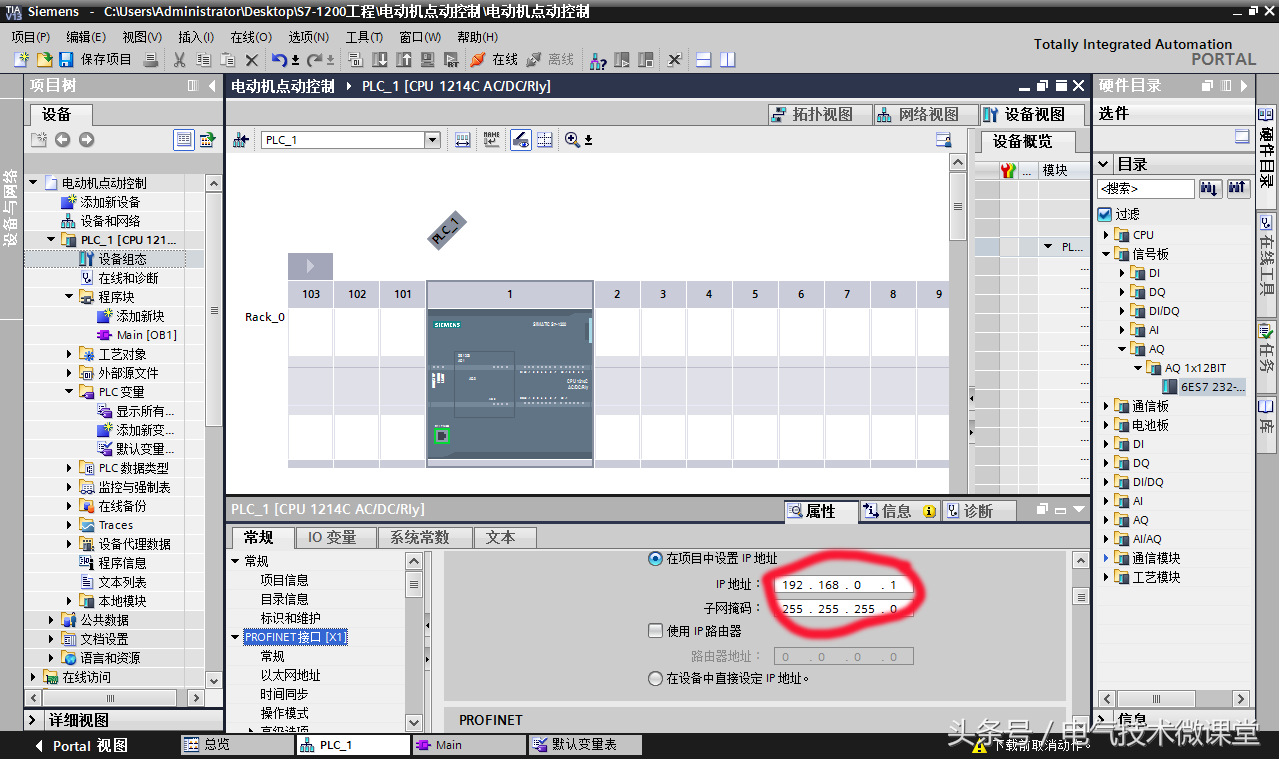Open the Main editor taskbar button
Screen dimensions: 1279x759
[469, 745]
